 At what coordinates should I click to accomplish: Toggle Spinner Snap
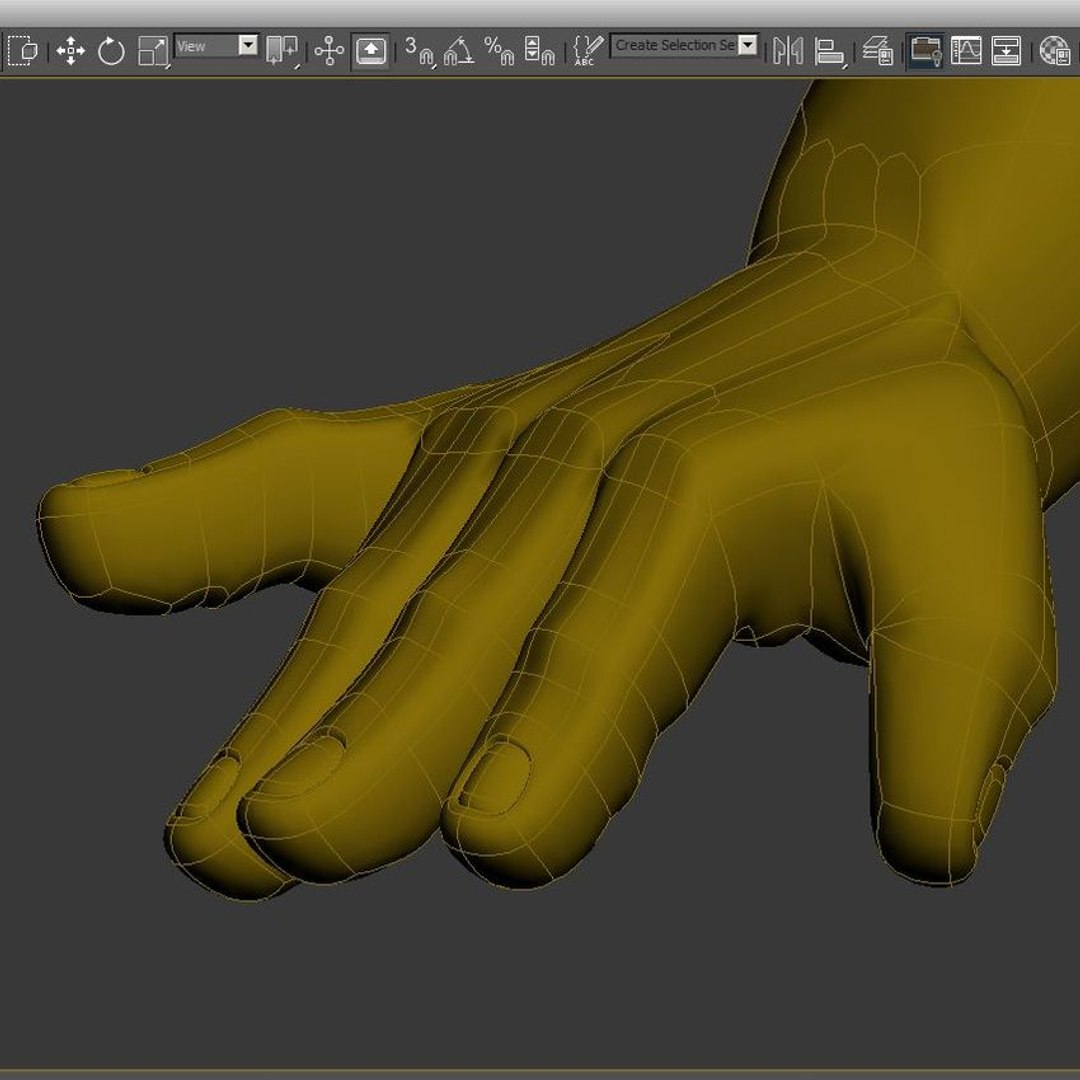click(x=539, y=51)
